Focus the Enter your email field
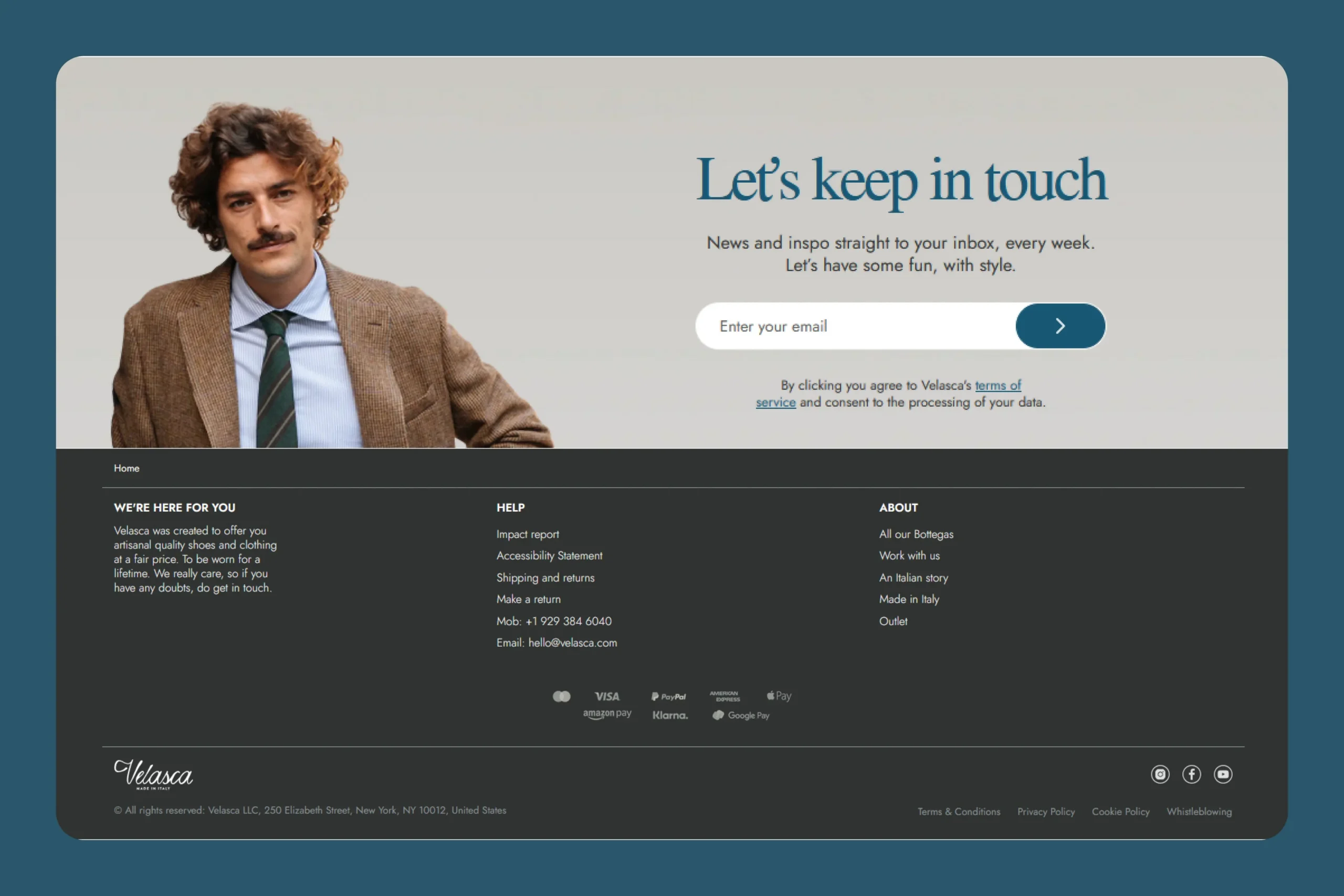1344x896 pixels. pyautogui.click(x=854, y=326)
